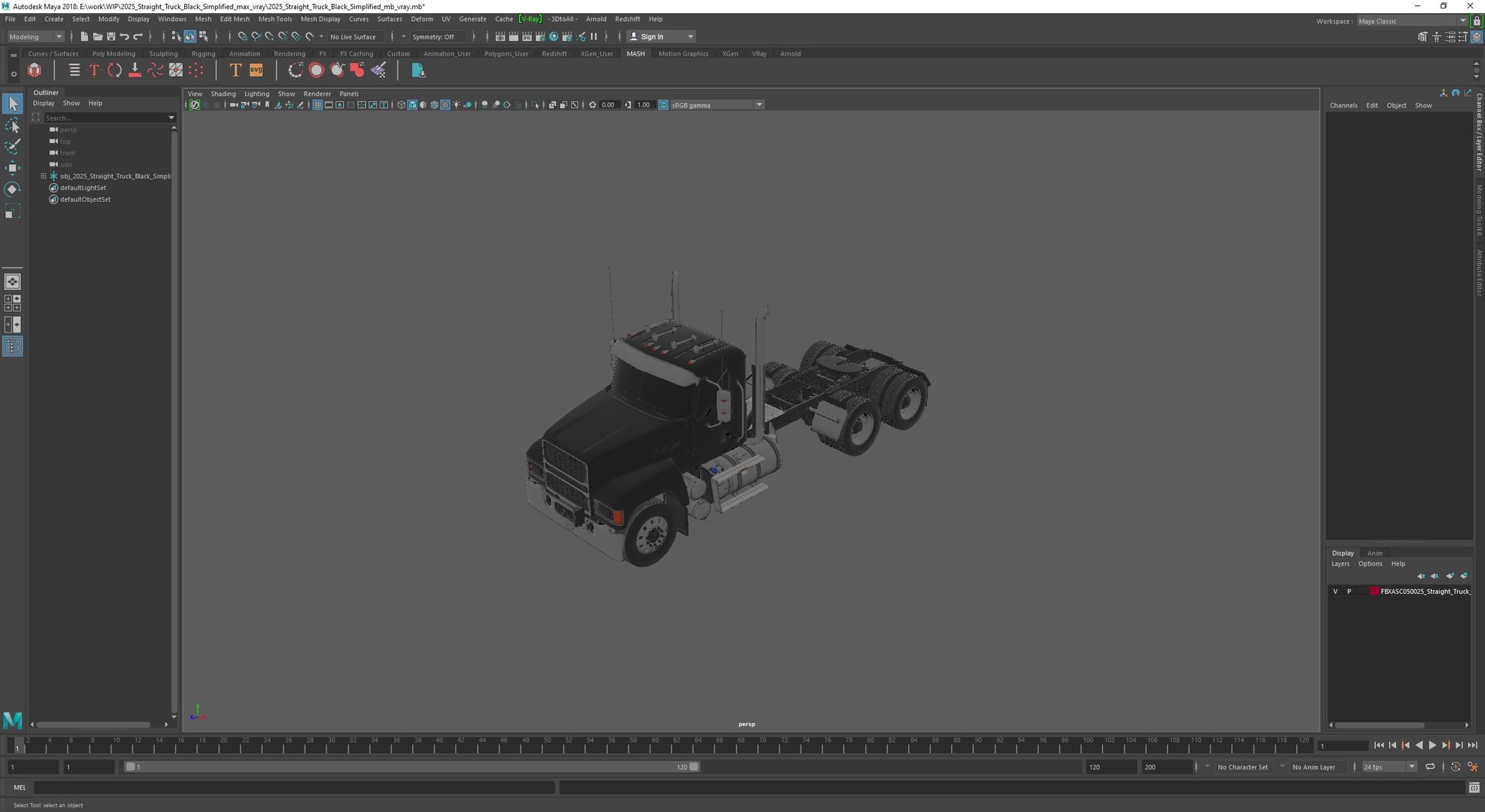1485x812 pixels.
Task: Switch to the Anim layer tab
Action: pos(1374,554)
